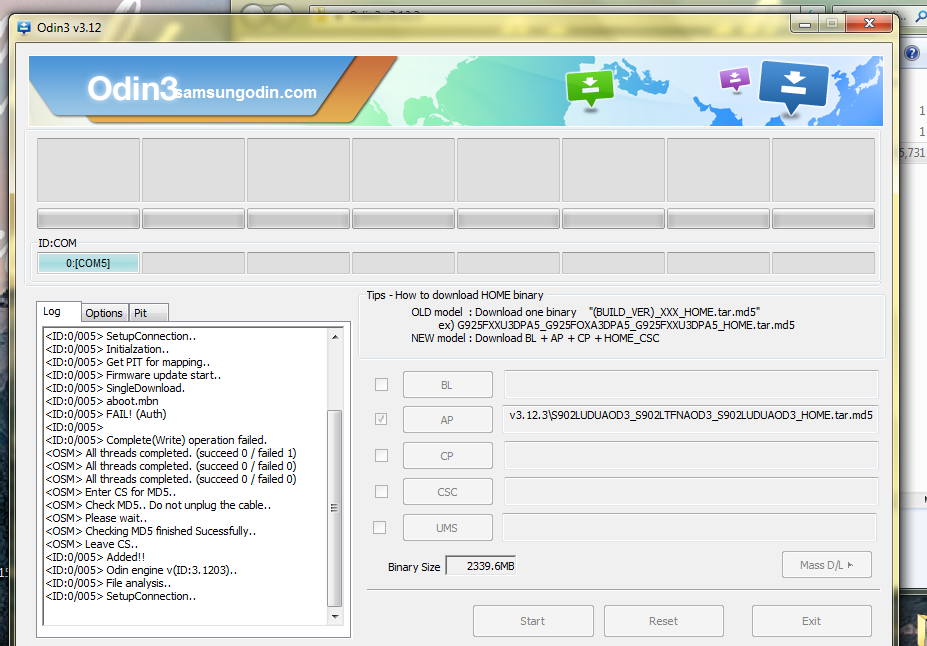Image resolution: width=927 pixels, height=646 pixels.
Task: Click 'Firmware update start..' log line
Action: (134, 375)
